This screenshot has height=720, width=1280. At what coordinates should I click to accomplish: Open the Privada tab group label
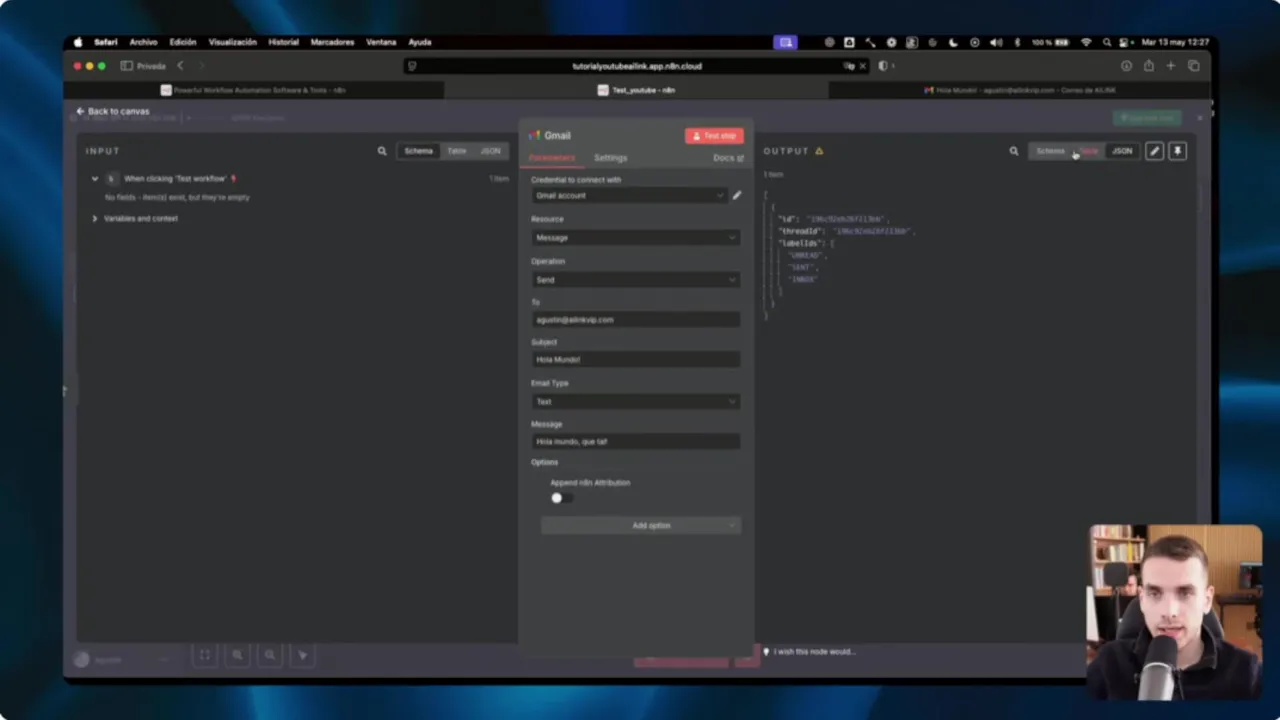151,66
